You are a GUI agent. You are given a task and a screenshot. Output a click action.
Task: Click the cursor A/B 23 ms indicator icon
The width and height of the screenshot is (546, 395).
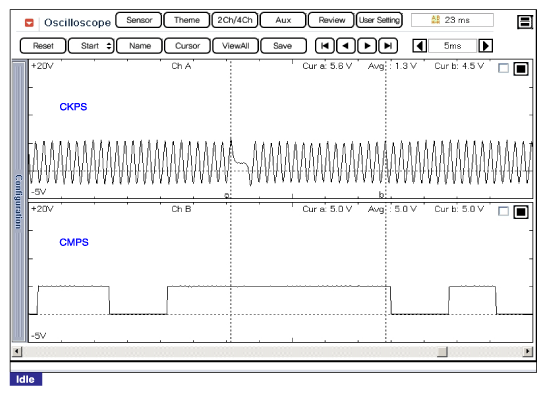(435, 20)
